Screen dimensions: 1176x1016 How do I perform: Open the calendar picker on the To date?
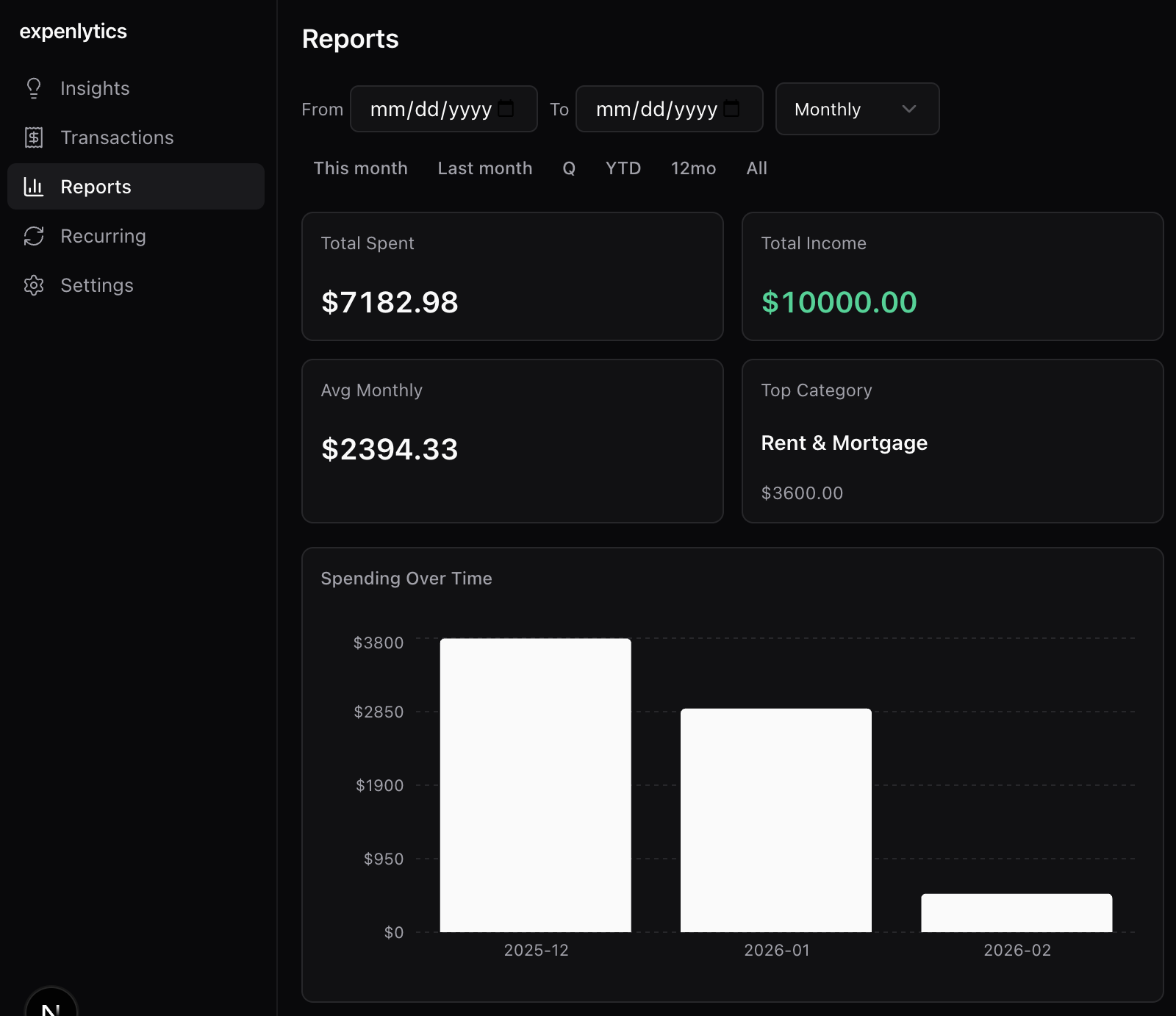[731, 108]
